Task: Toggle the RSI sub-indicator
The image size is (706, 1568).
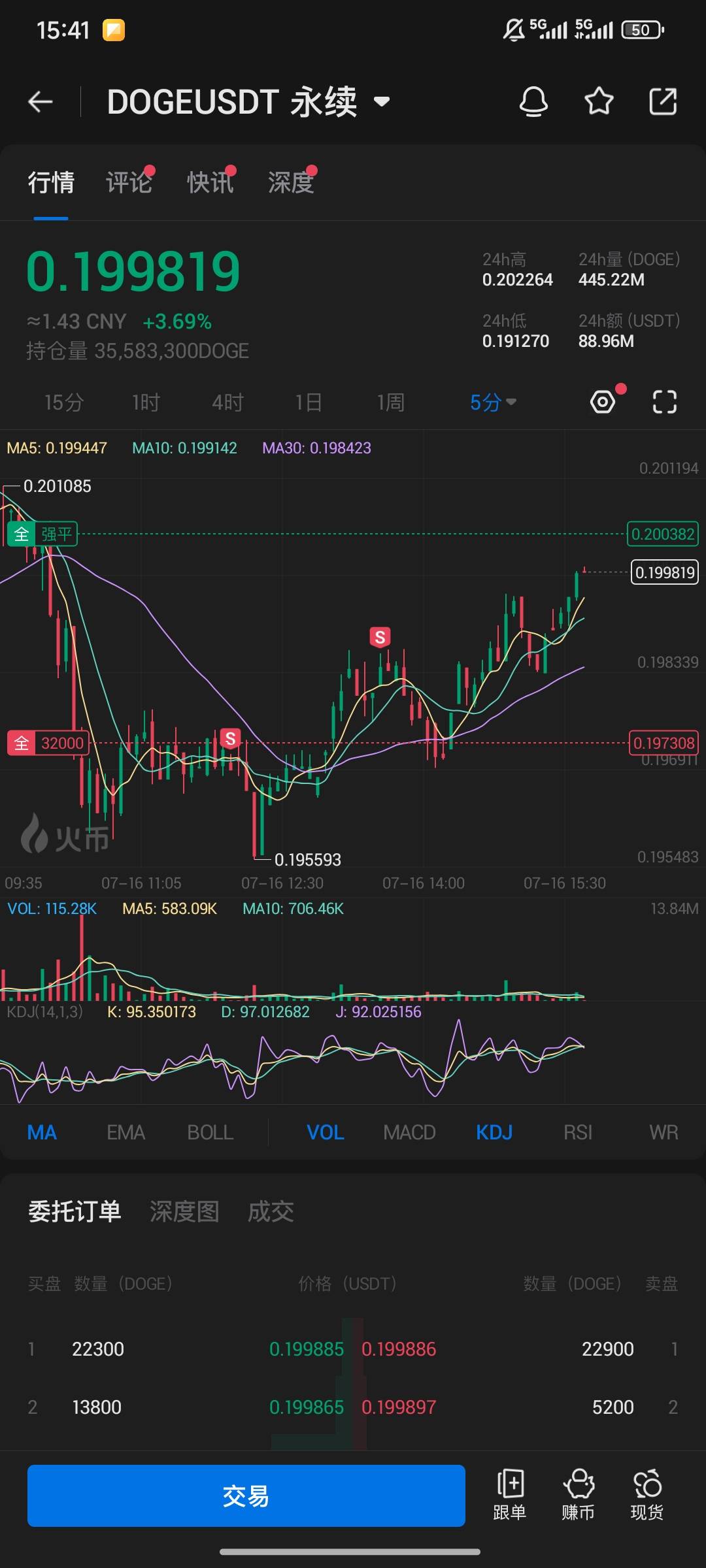Action: (578, 1132)
